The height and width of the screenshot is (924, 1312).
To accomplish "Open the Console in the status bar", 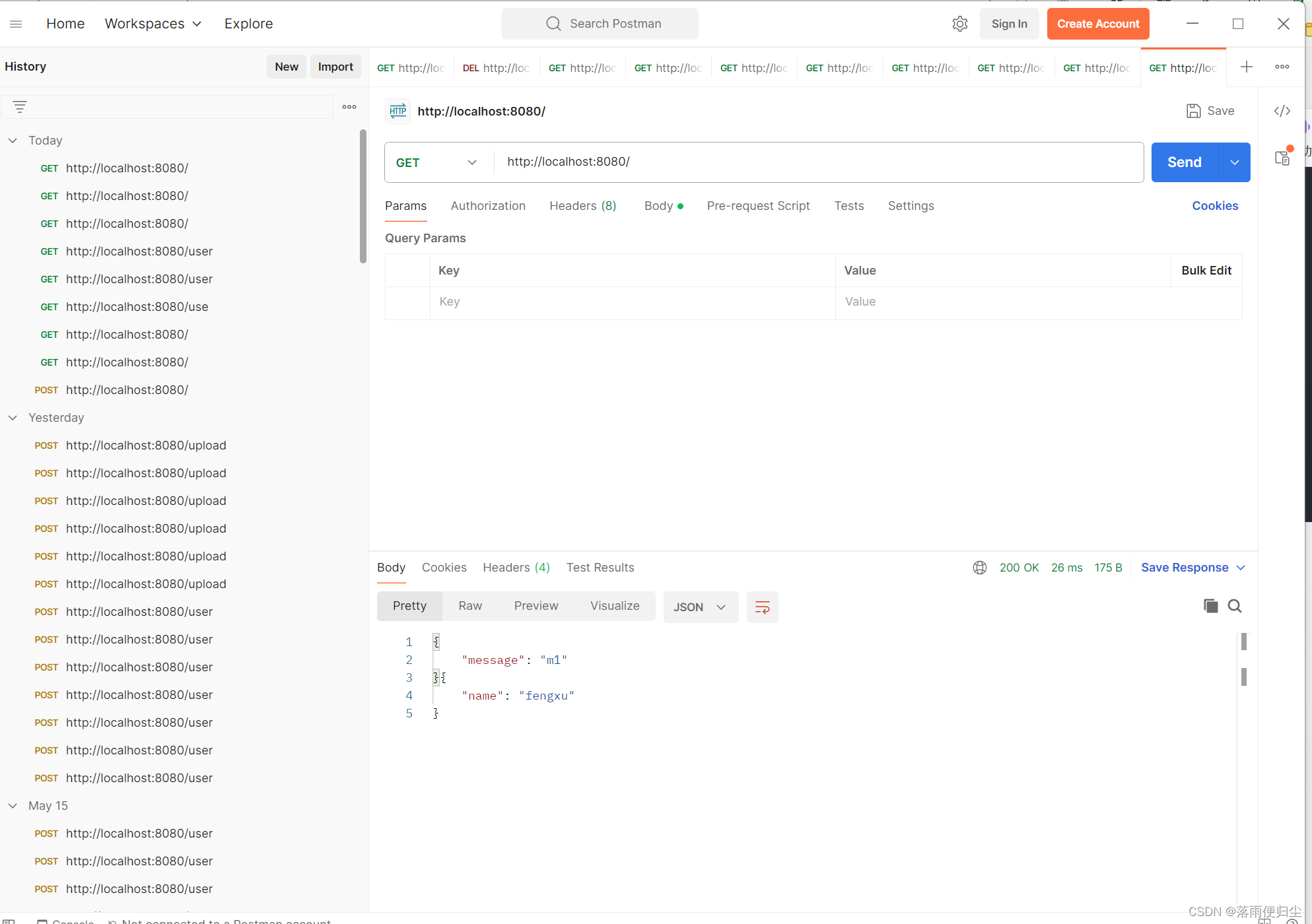I will 66,921.
